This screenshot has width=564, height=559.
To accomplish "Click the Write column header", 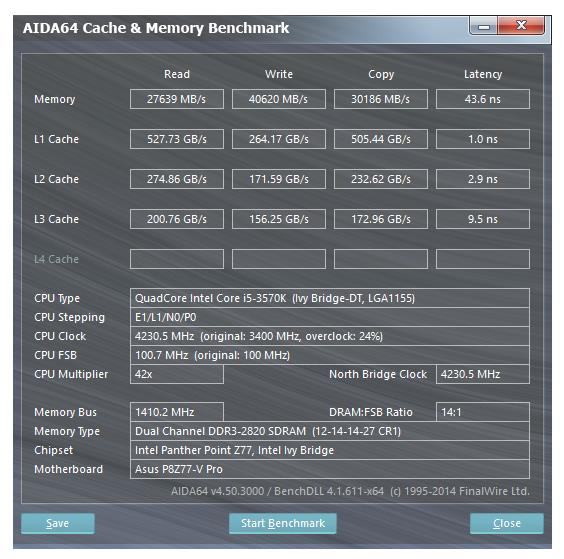I will click(x=279, y=74).
